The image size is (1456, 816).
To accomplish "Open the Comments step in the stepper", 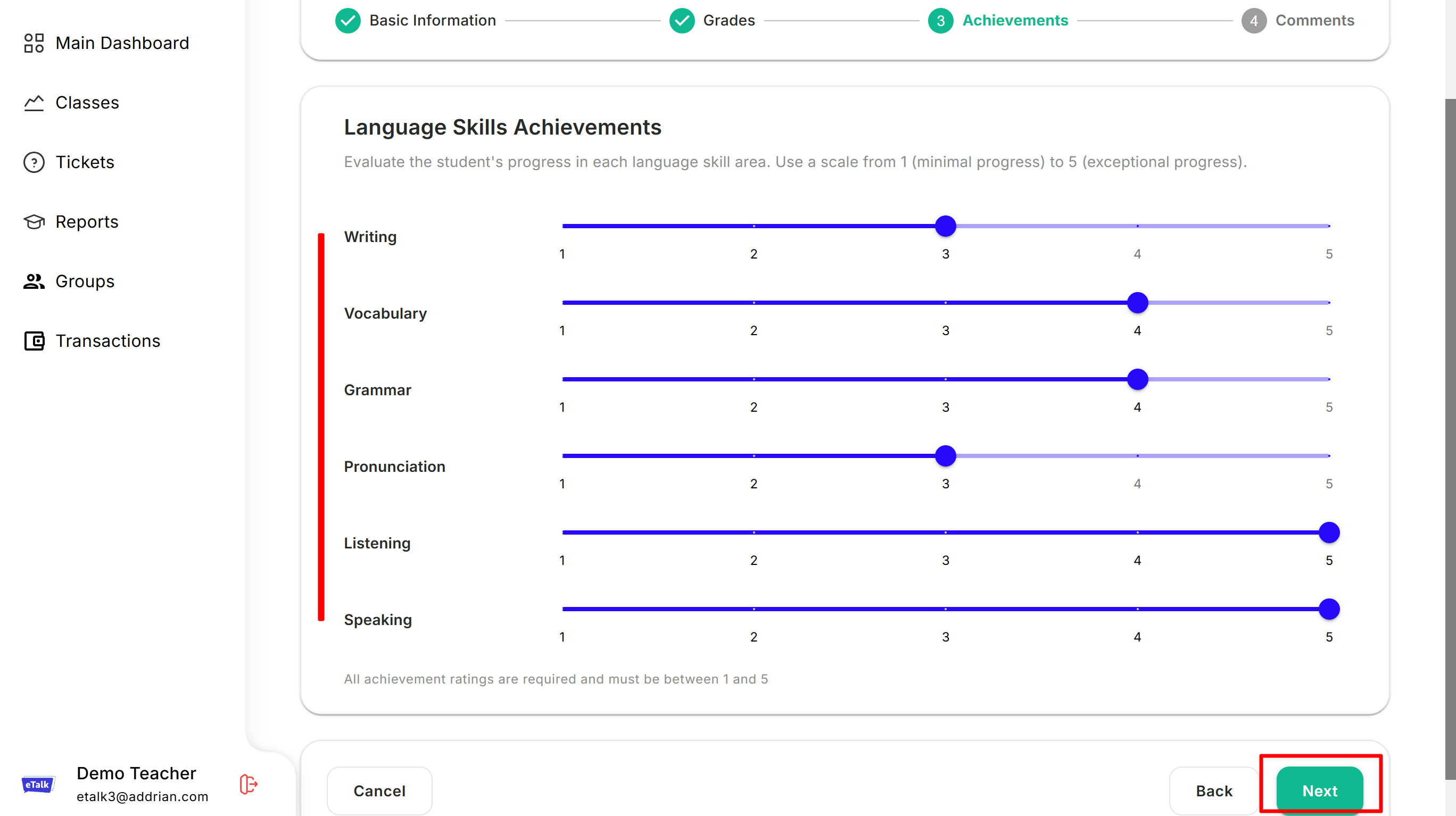I will click(x=1313, y=21).
